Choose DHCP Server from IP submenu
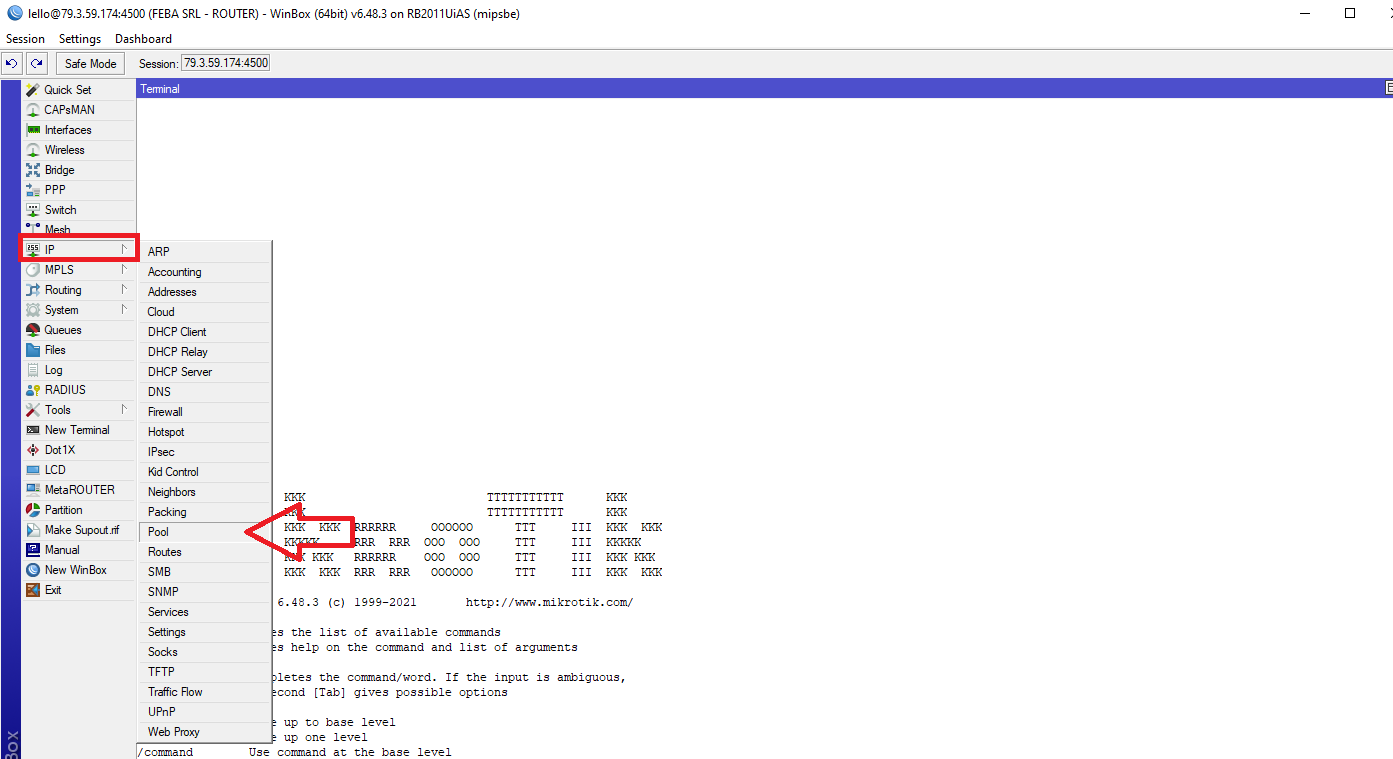Screen dimensions: 1393x759 205,372
